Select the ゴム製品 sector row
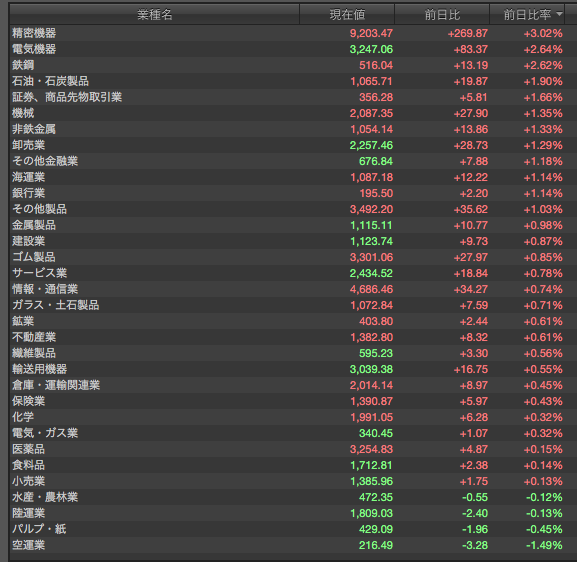The width and height of the screenshot is (577, 562). tap(293, 257)
